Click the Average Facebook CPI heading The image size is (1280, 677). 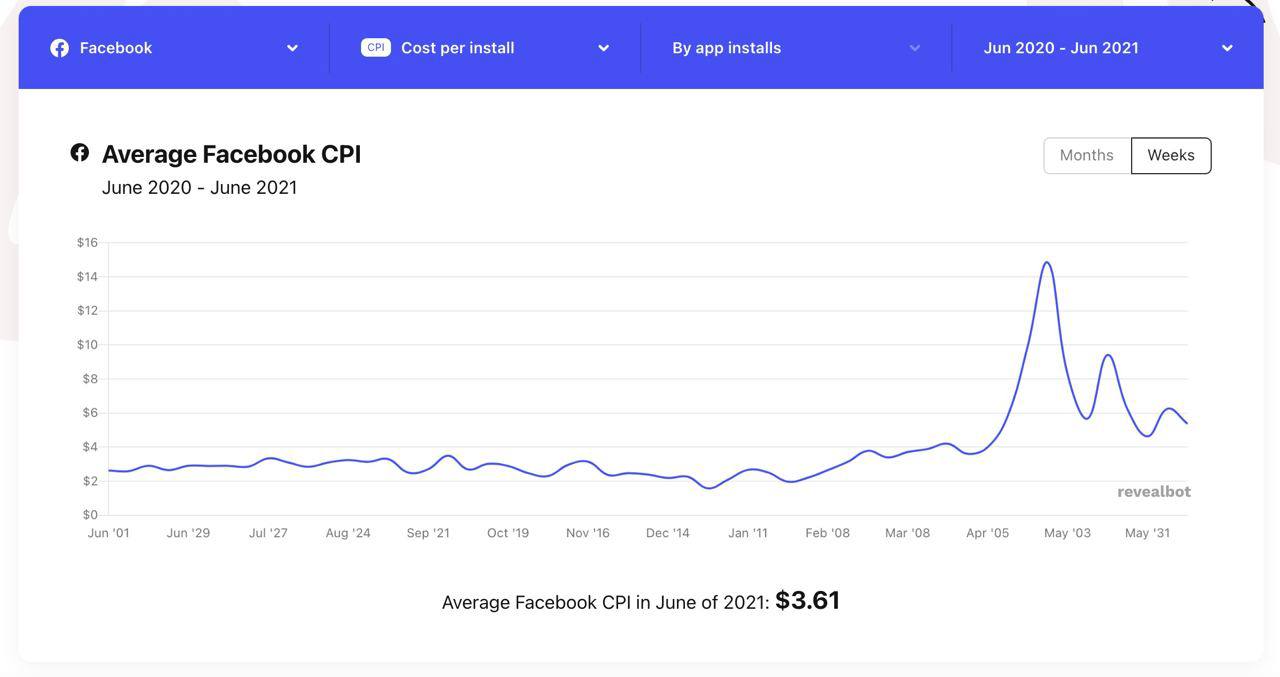click(x=231, y=154)
